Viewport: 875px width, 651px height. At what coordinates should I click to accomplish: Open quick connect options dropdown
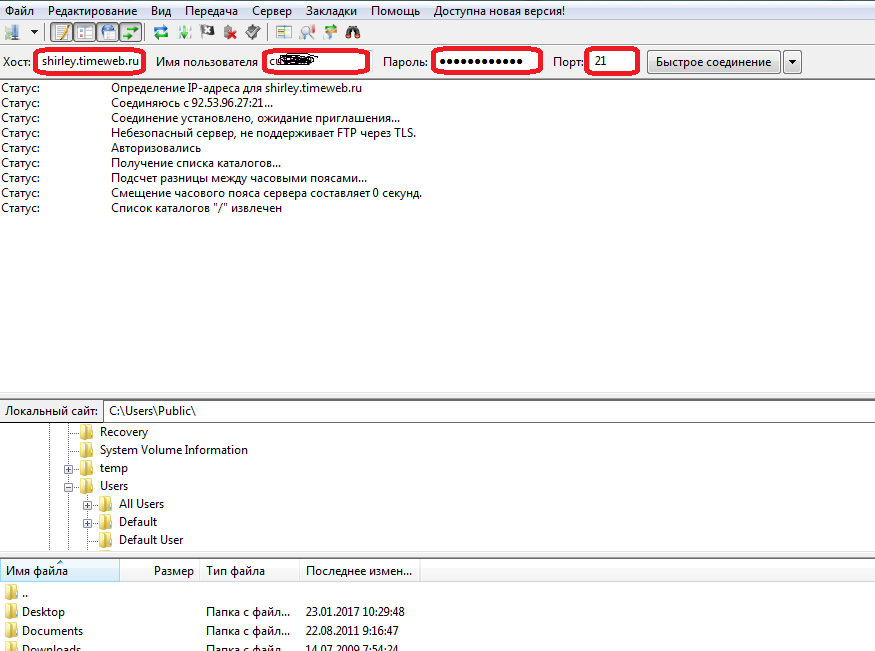point(792,61)
